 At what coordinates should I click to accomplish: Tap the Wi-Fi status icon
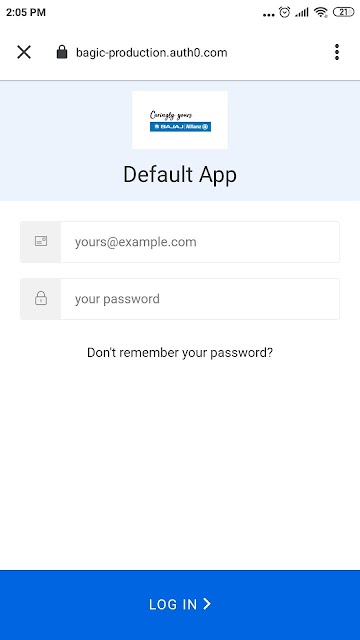(x=321, y=12)
